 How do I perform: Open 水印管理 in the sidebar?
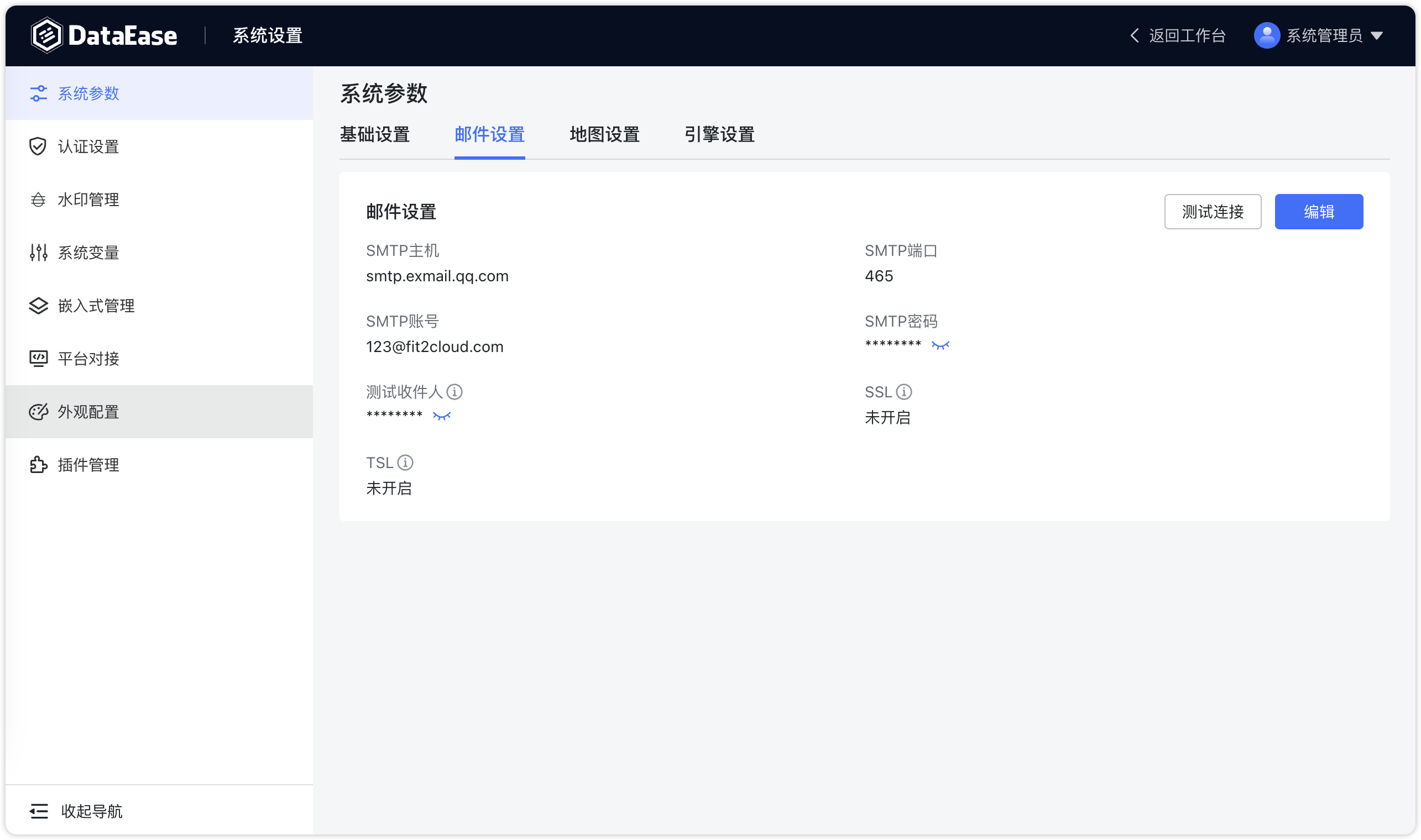pos(159,200)
